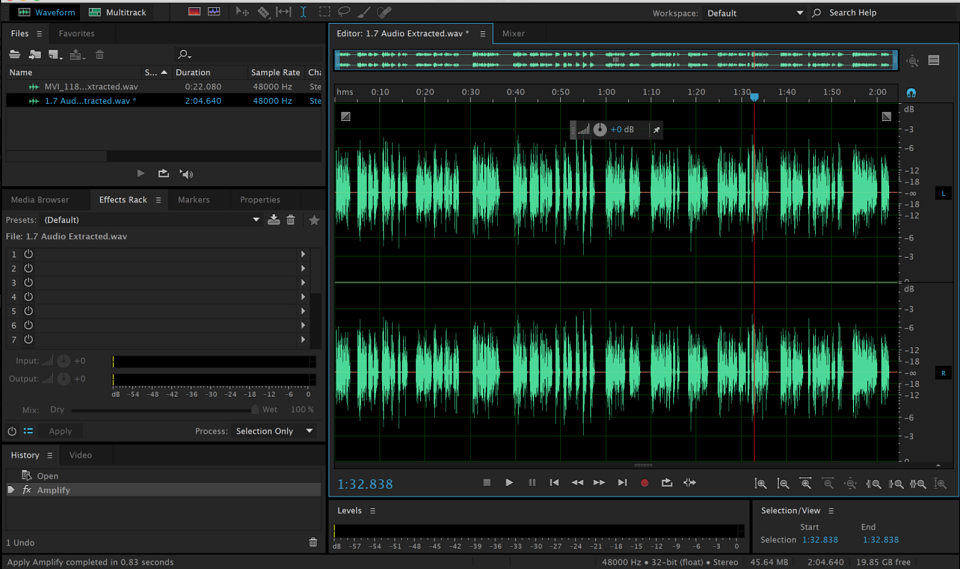Open effect menu arrow for slot 1

[302, 254]
